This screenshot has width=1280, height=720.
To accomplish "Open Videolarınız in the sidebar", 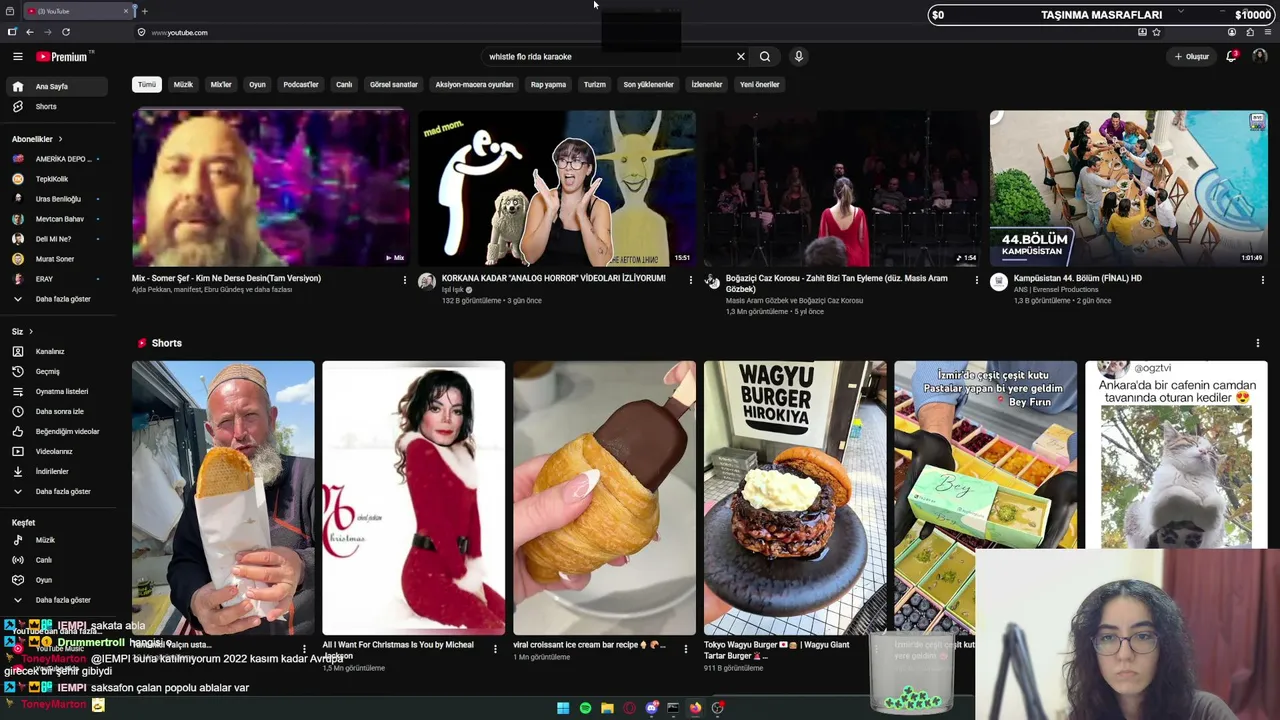I will [x=54, y=452].
